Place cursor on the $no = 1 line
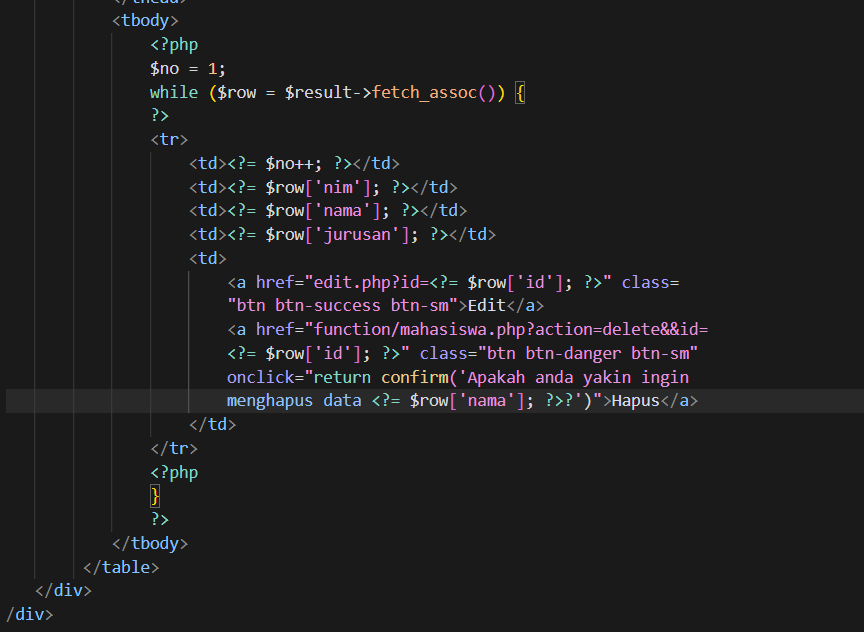The image size is (864, 632). (x=188, y=68)
